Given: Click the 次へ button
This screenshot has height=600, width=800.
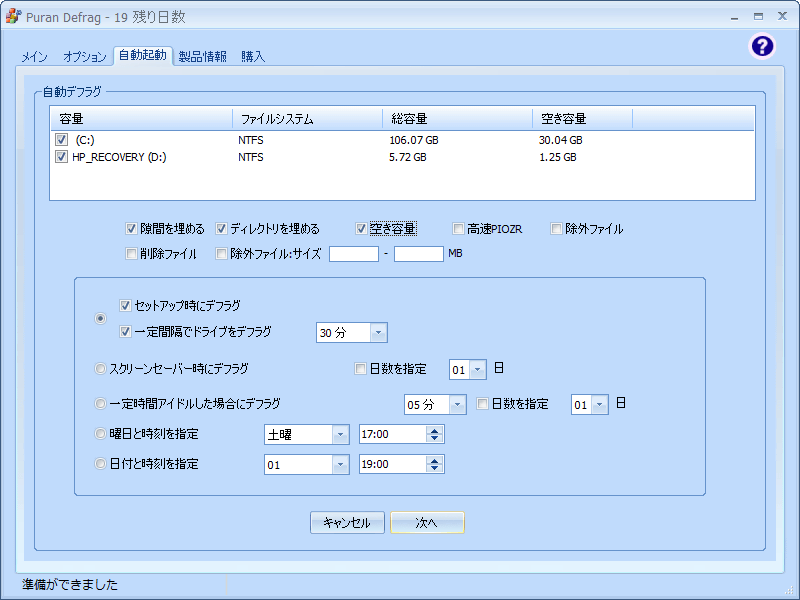Looking at the screenshot, I should tap(427, 522).
